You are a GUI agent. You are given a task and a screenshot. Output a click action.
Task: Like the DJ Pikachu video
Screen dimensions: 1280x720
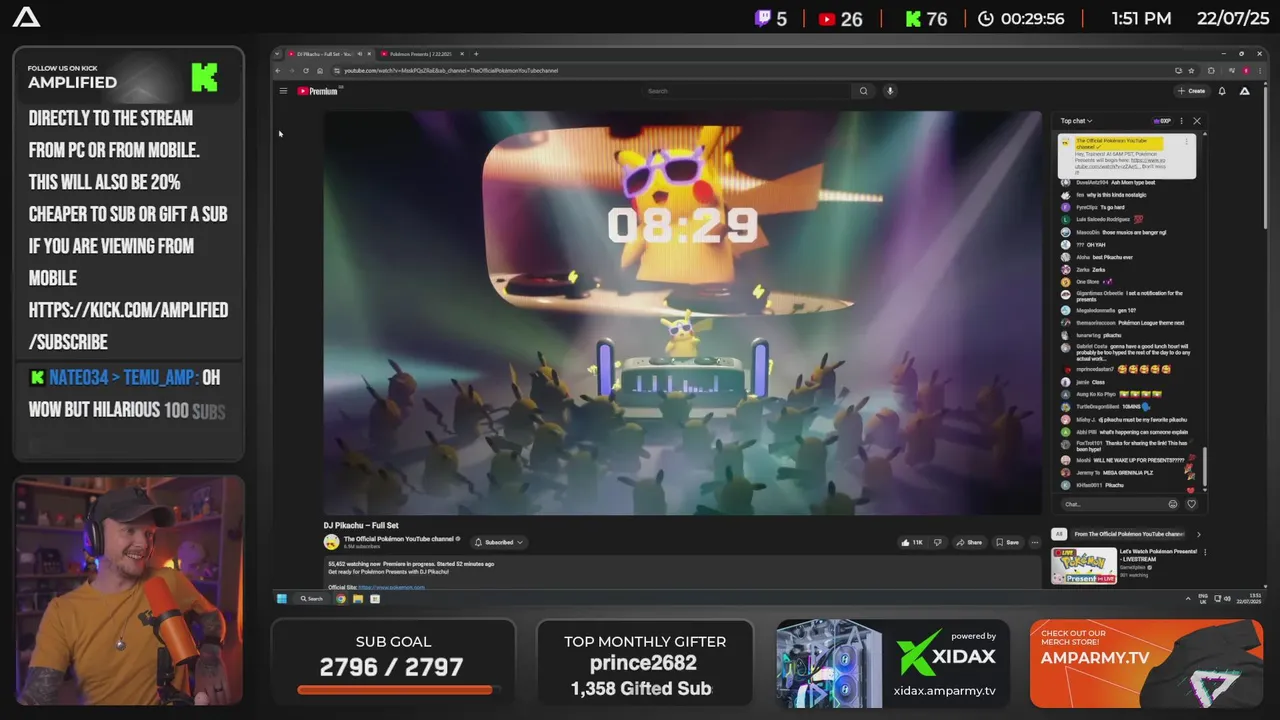911,542
